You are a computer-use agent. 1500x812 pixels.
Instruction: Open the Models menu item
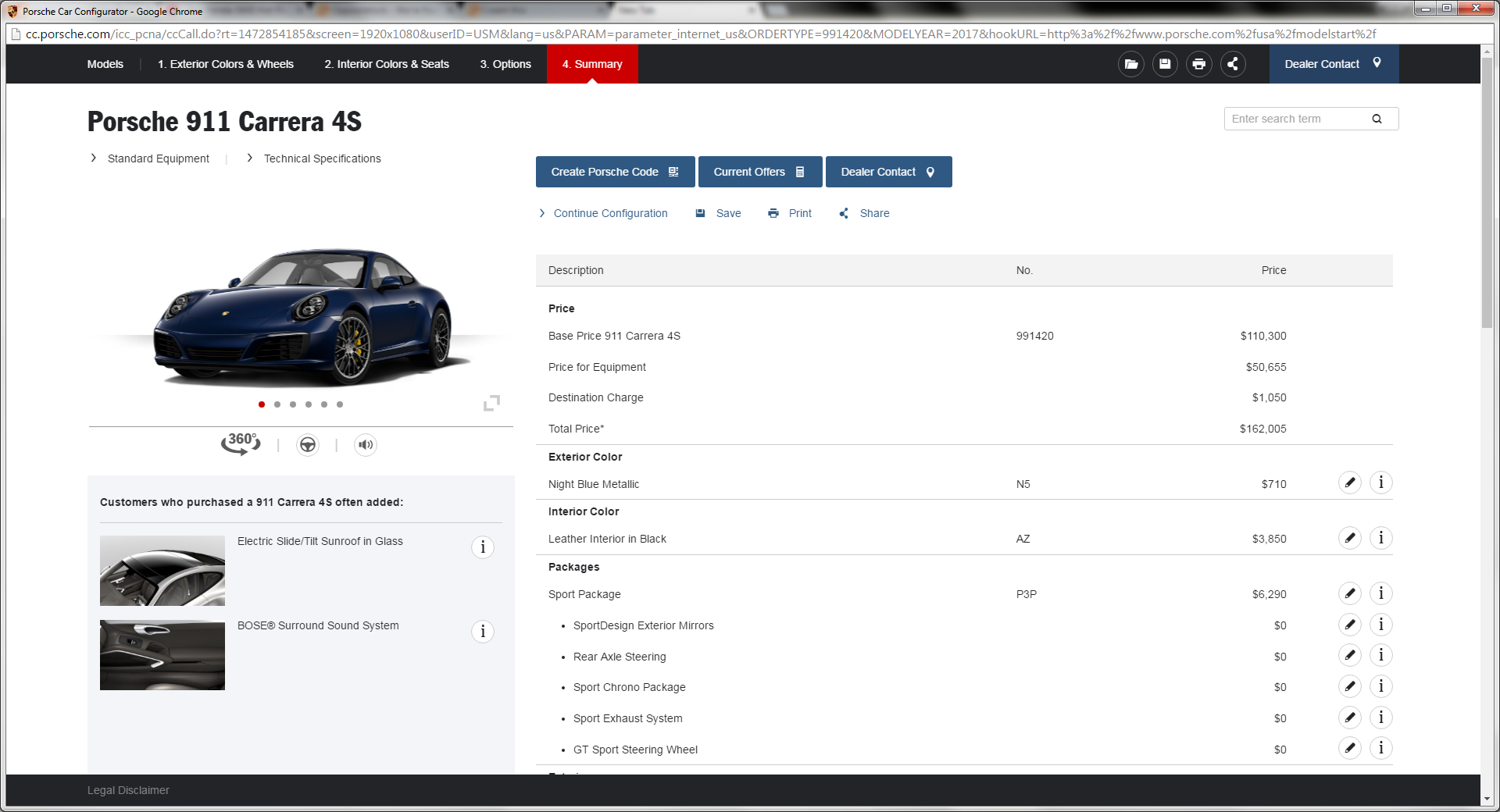coord(105,64)
